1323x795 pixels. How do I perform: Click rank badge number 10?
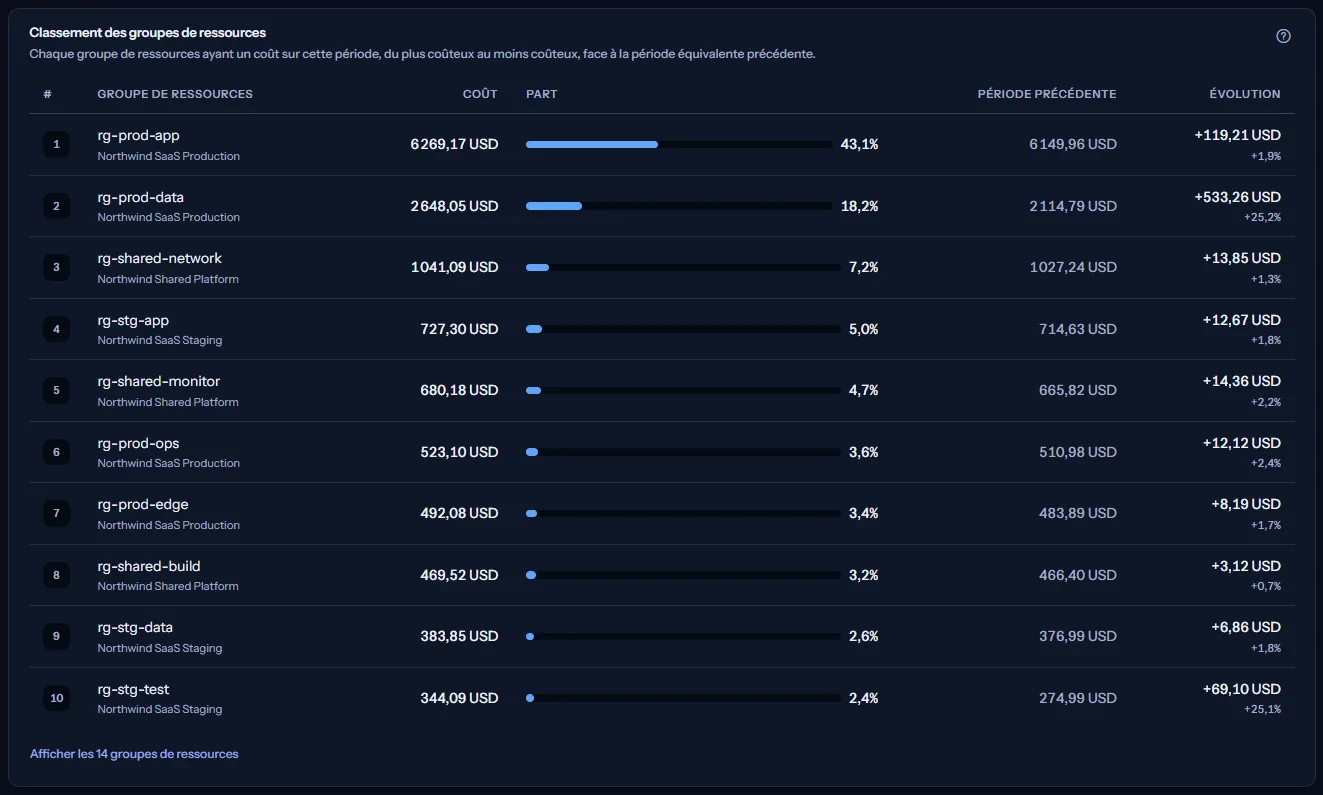(x=56, y=698)
